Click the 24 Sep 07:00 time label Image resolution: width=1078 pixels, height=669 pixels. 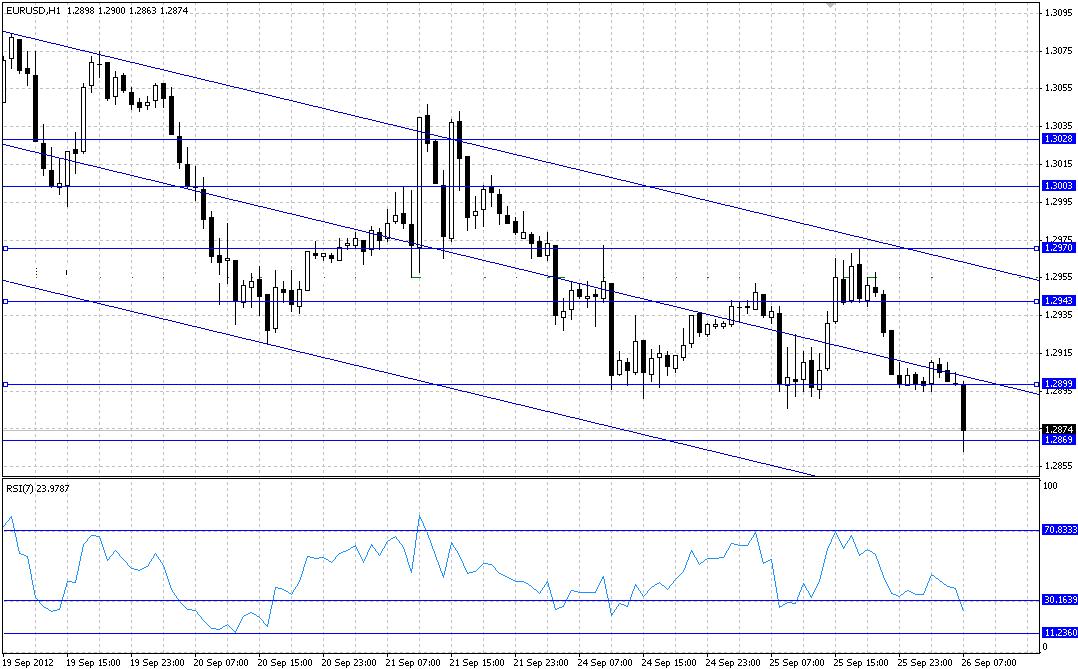point(605,662)
